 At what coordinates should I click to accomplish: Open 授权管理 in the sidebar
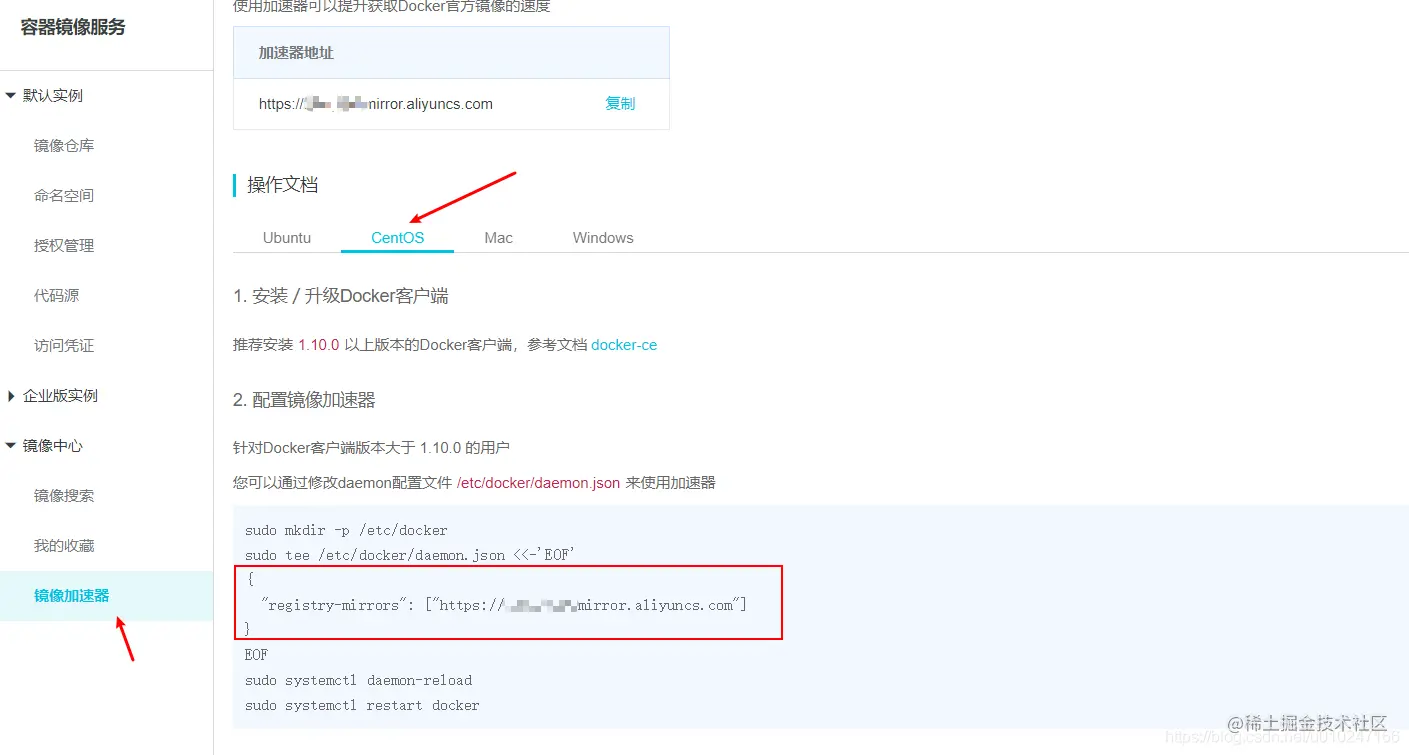pos(62,245)
